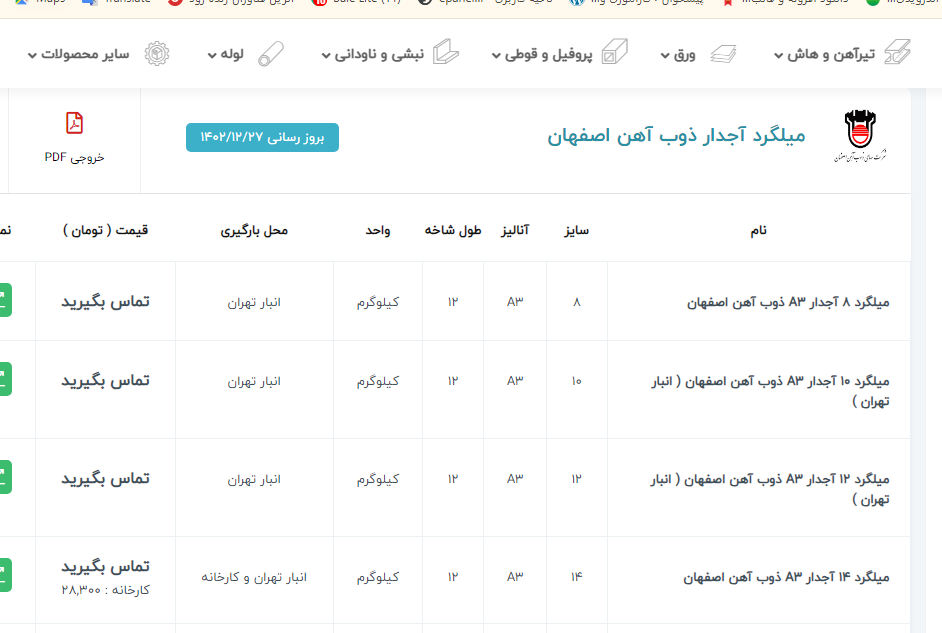
Task: Click the I-beam icon beside تیرآهن و هاش
Action: click(x=897, y=53)
